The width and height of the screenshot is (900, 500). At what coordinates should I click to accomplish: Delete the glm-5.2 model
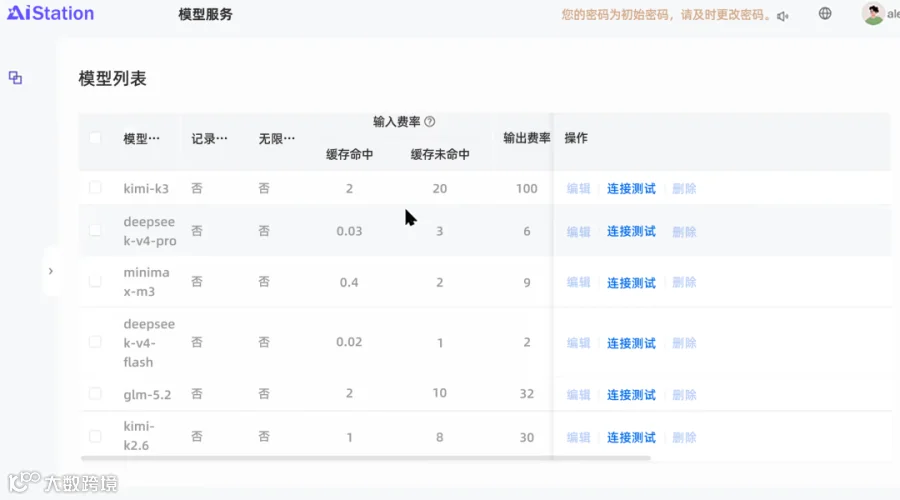tap(684, 394)
